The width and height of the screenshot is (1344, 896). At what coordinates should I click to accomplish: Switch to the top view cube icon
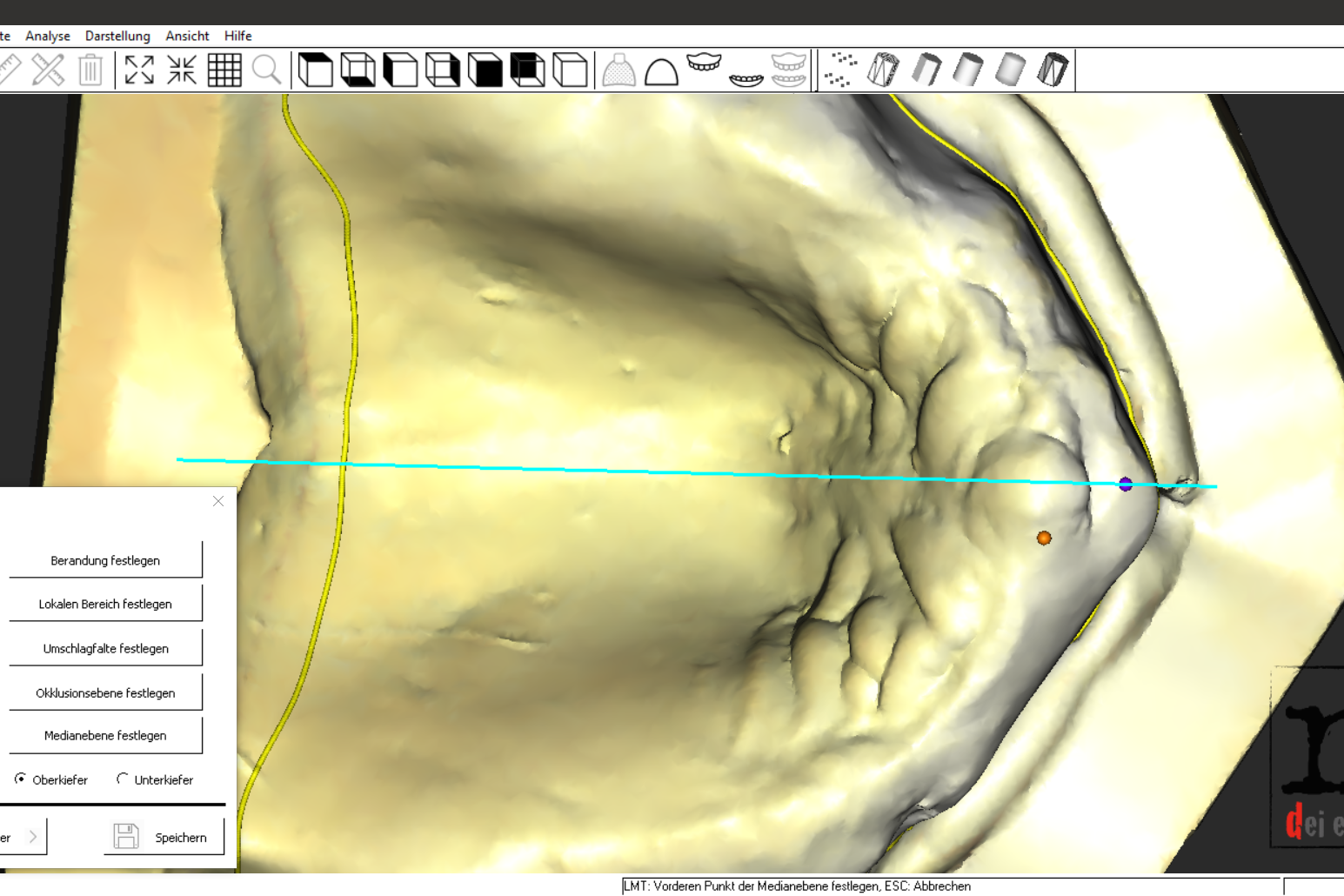[x=315, y=70]
